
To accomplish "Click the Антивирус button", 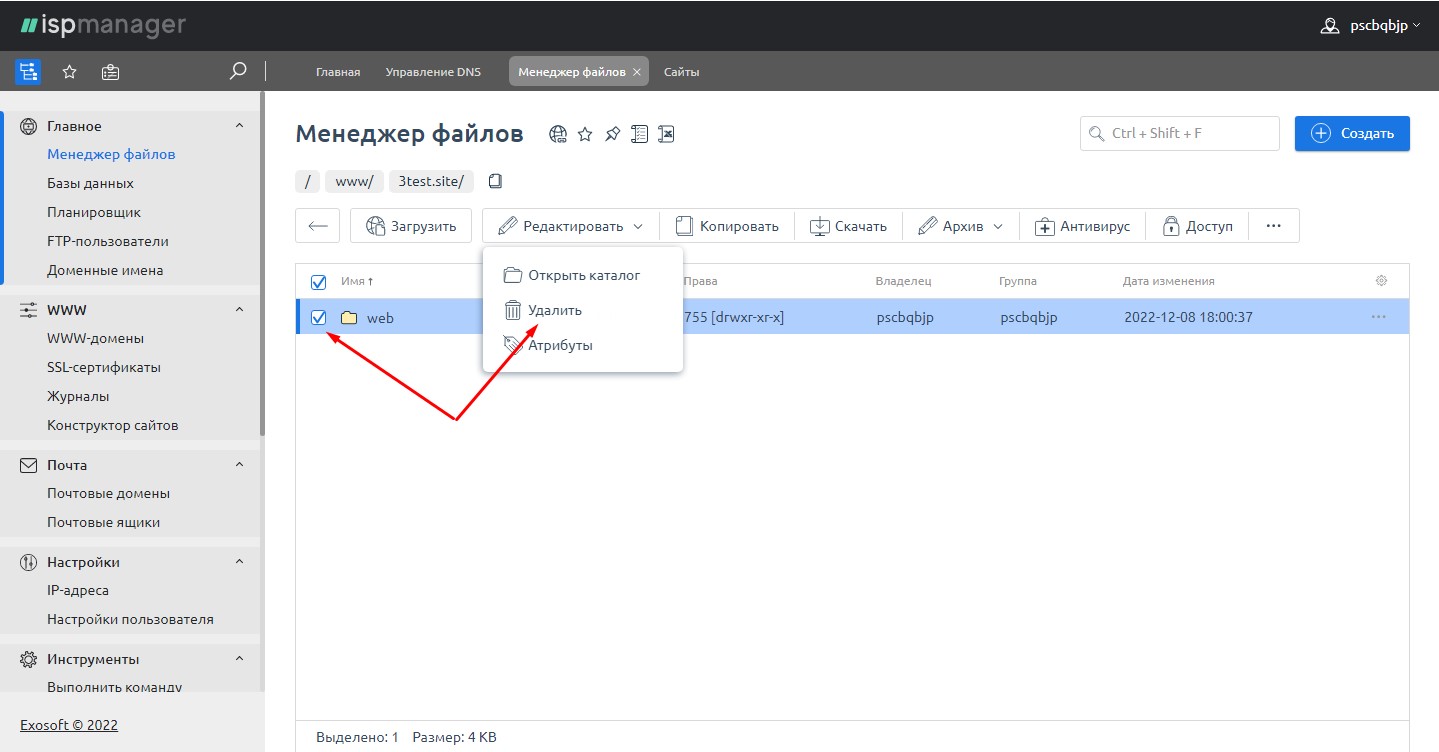I will [1082, 226].
